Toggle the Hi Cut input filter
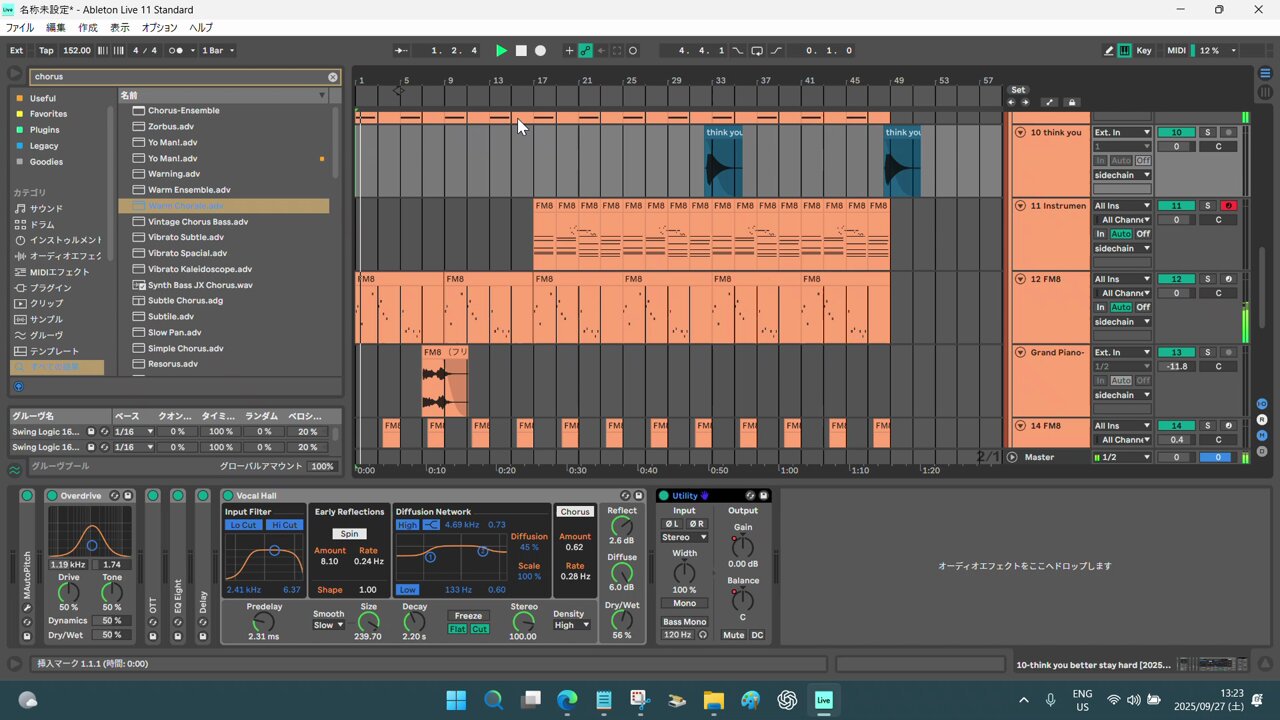The image size is (1280, 720). tap(284, 525)
